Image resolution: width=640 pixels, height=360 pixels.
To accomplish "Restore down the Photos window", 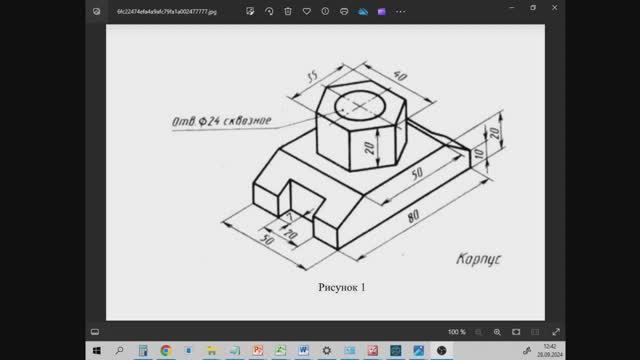I will click(x=533, y=8).
